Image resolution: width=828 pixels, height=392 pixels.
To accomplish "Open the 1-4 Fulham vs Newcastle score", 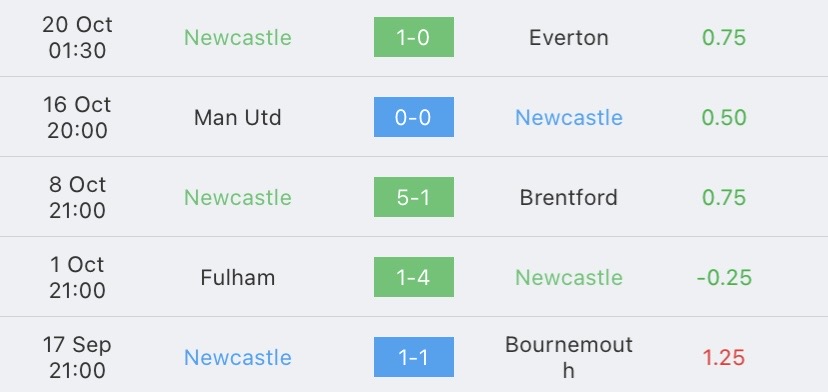I will (413, 277).
